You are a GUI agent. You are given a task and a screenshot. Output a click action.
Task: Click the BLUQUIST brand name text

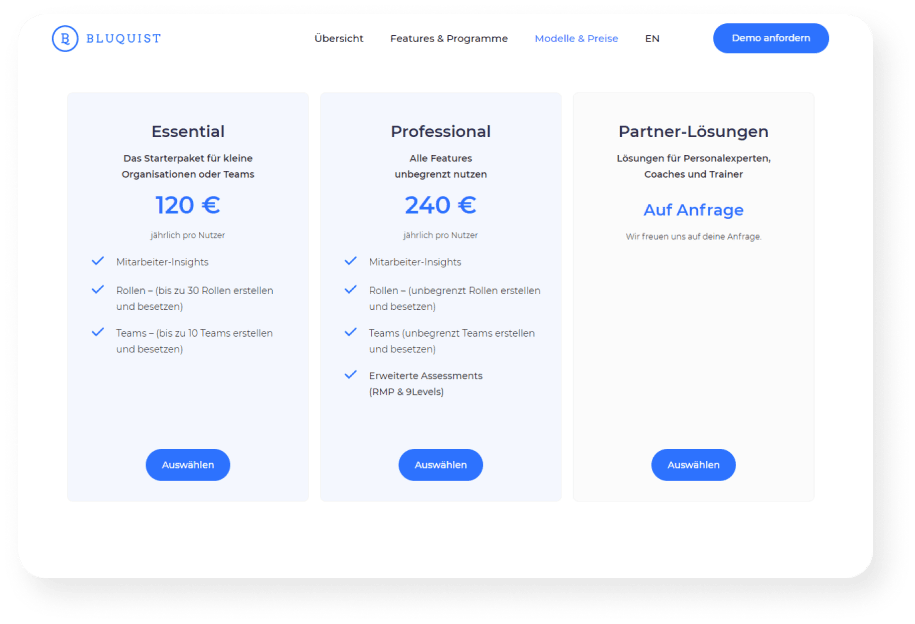click(124, 39)
